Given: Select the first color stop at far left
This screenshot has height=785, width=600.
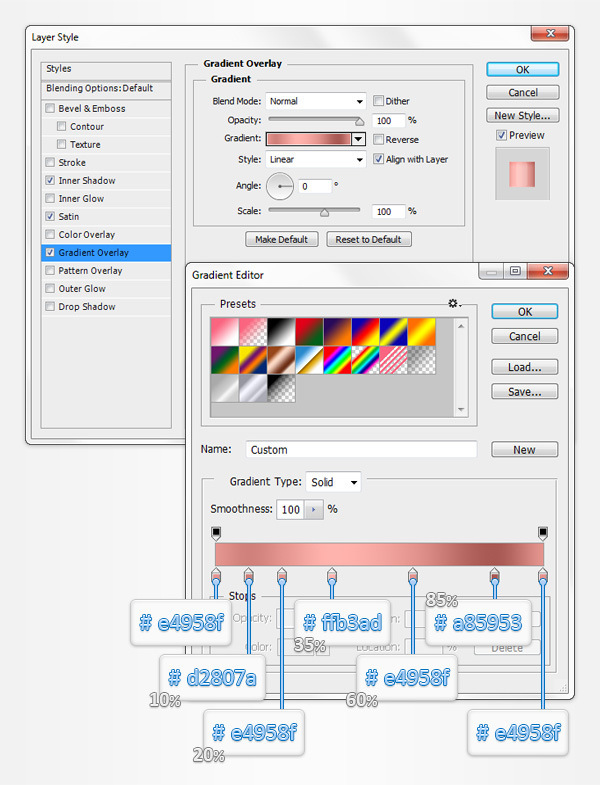Looking at the screenshot, I should click(216, 575).
